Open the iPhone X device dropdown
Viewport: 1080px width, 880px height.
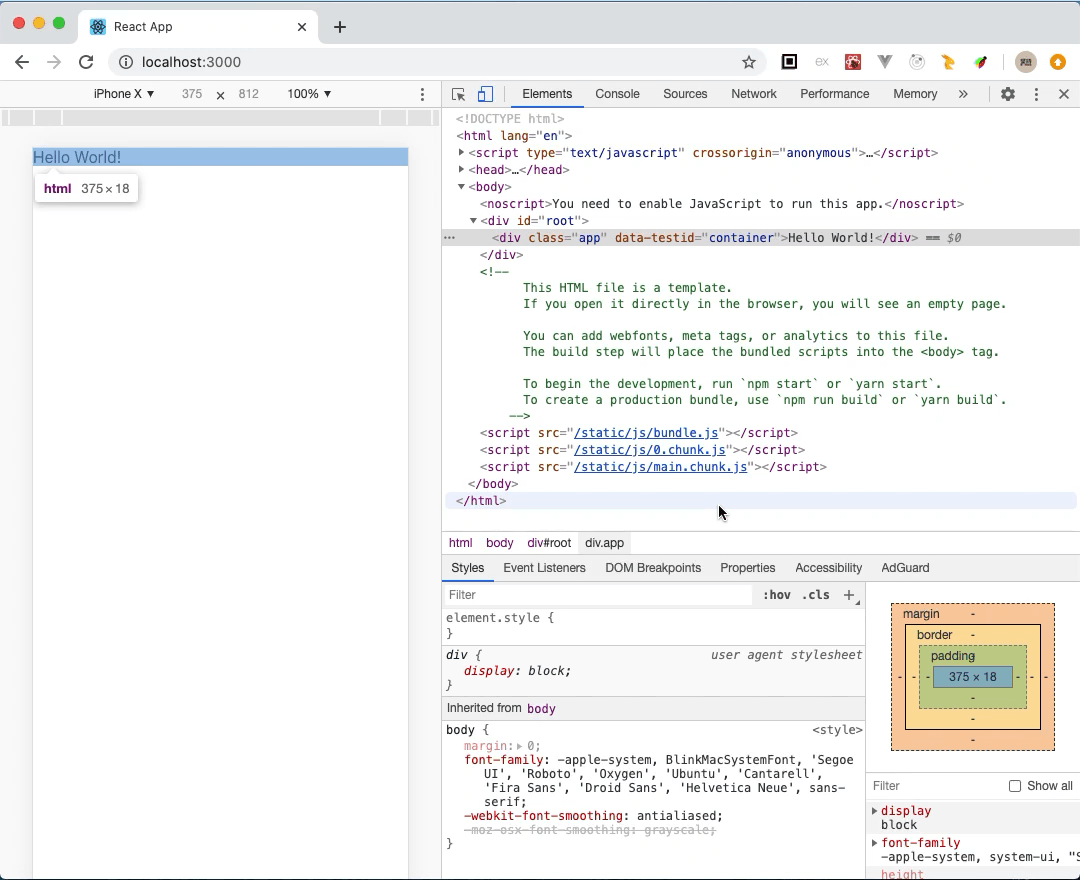tap(124, 94)
